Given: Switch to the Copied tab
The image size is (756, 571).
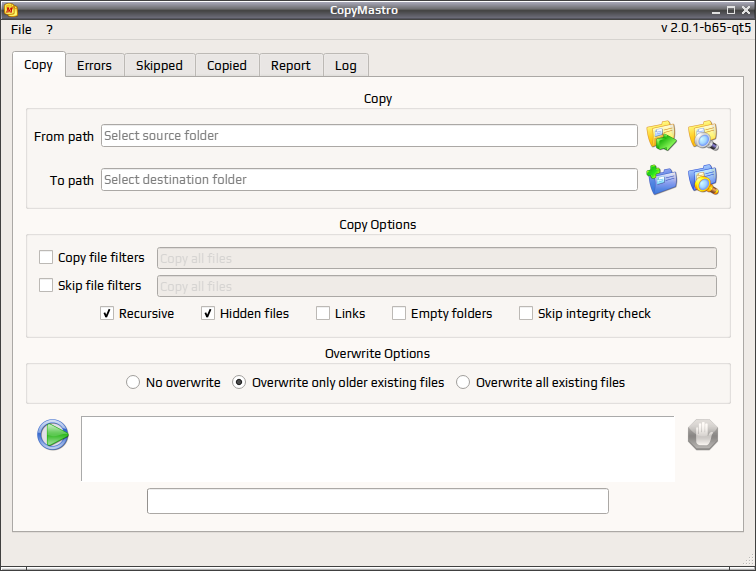Looking at the screenshot, I should [227, 65].
